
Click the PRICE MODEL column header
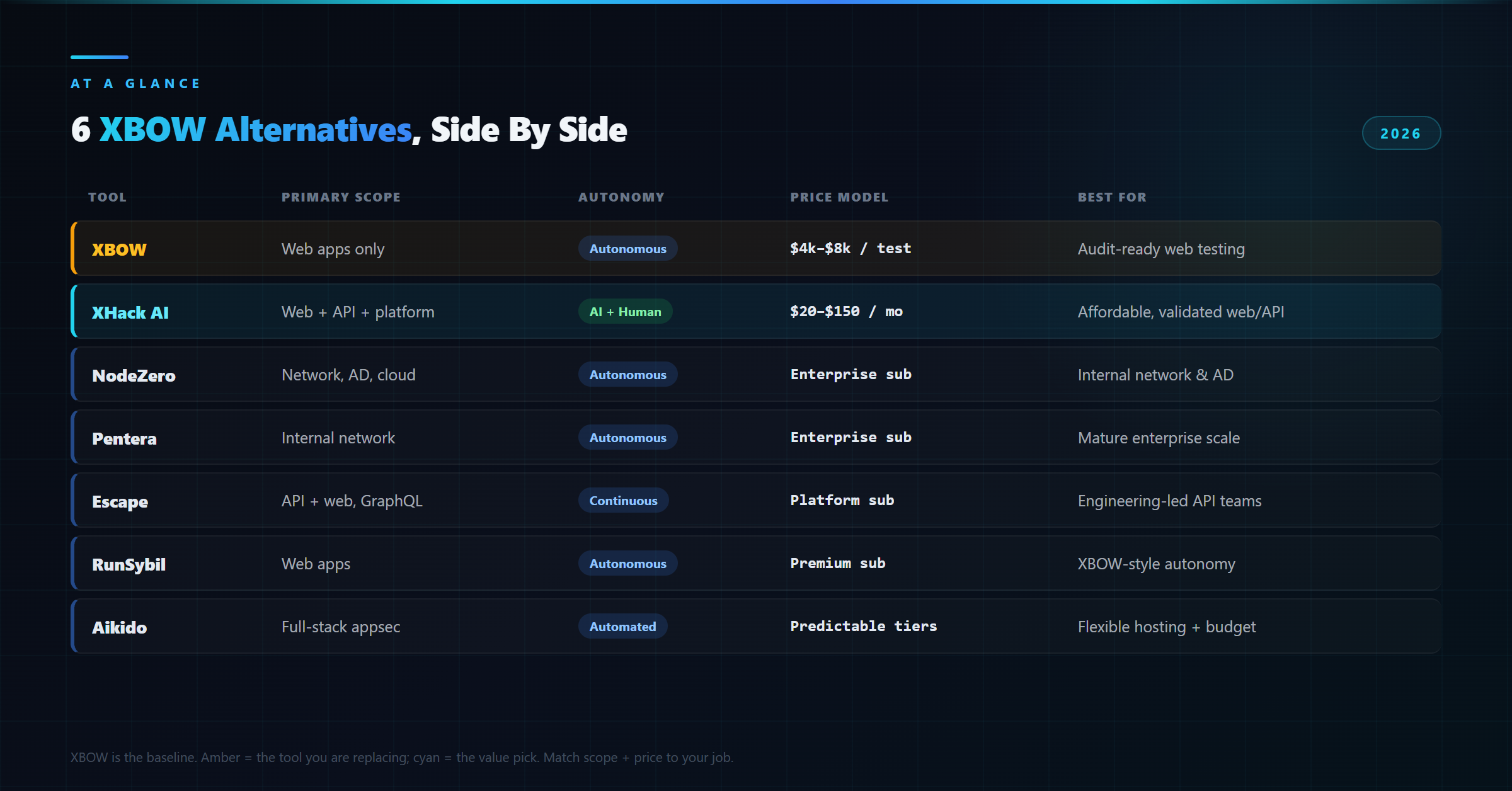pyautogui.click(x=839, y=197)
